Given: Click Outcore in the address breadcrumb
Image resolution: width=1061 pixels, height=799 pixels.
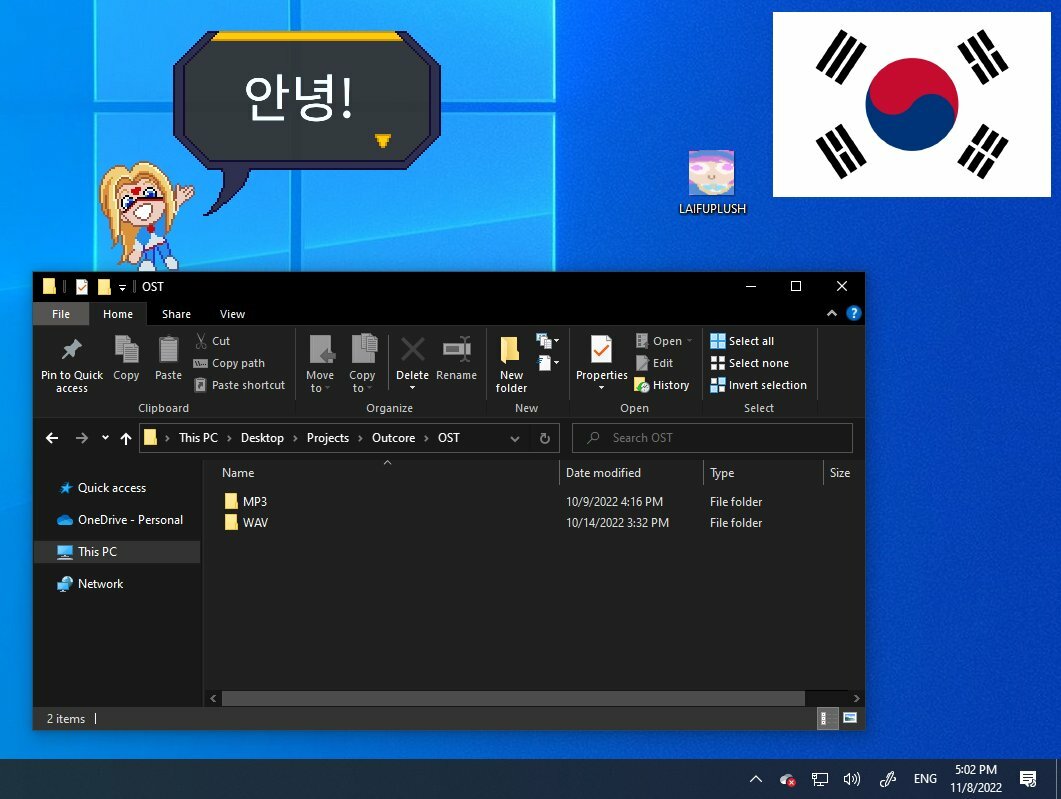Looking at the screenshot, I should click(393, 438).
